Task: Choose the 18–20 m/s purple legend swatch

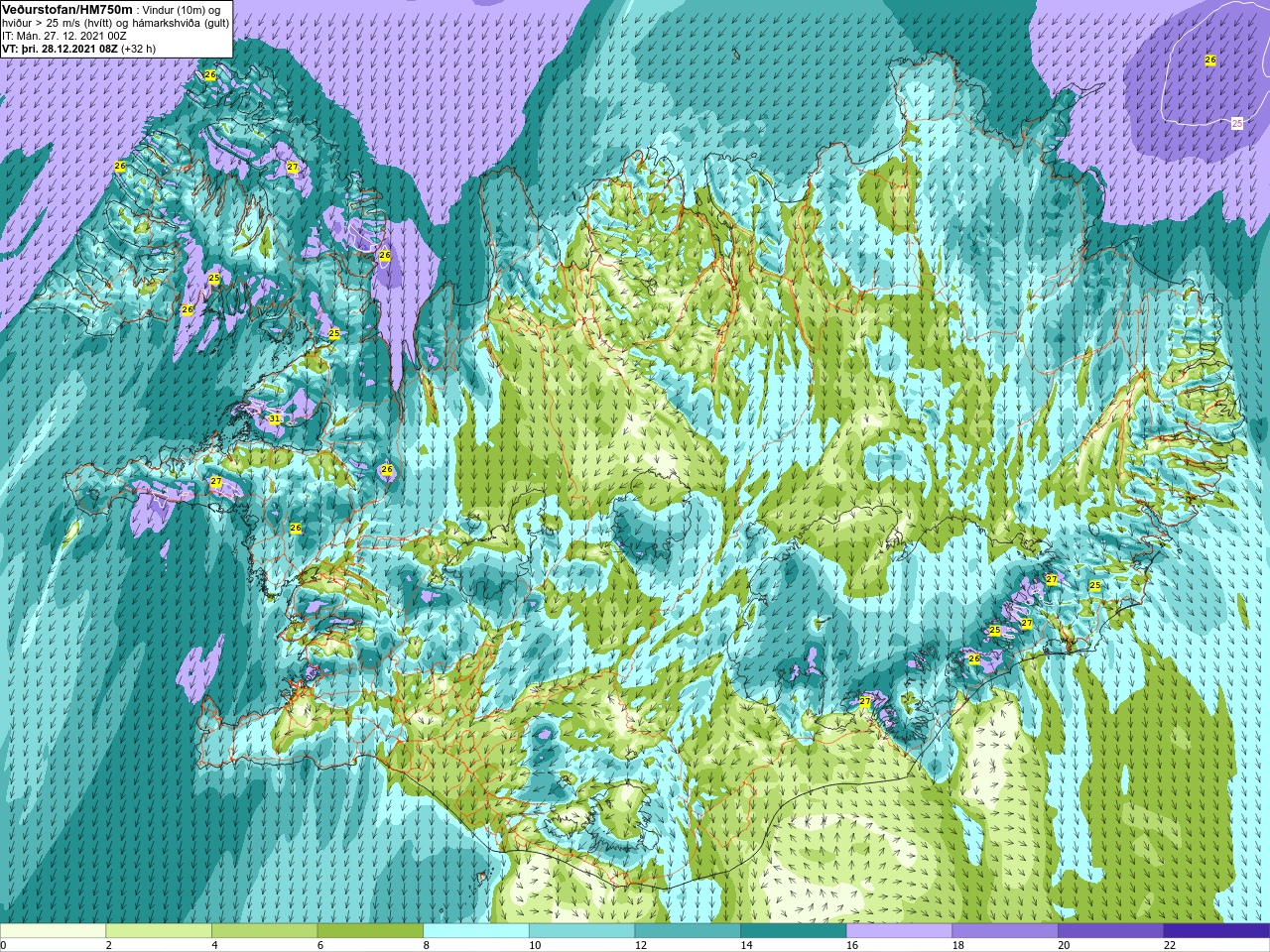Action: (1005, 930)
